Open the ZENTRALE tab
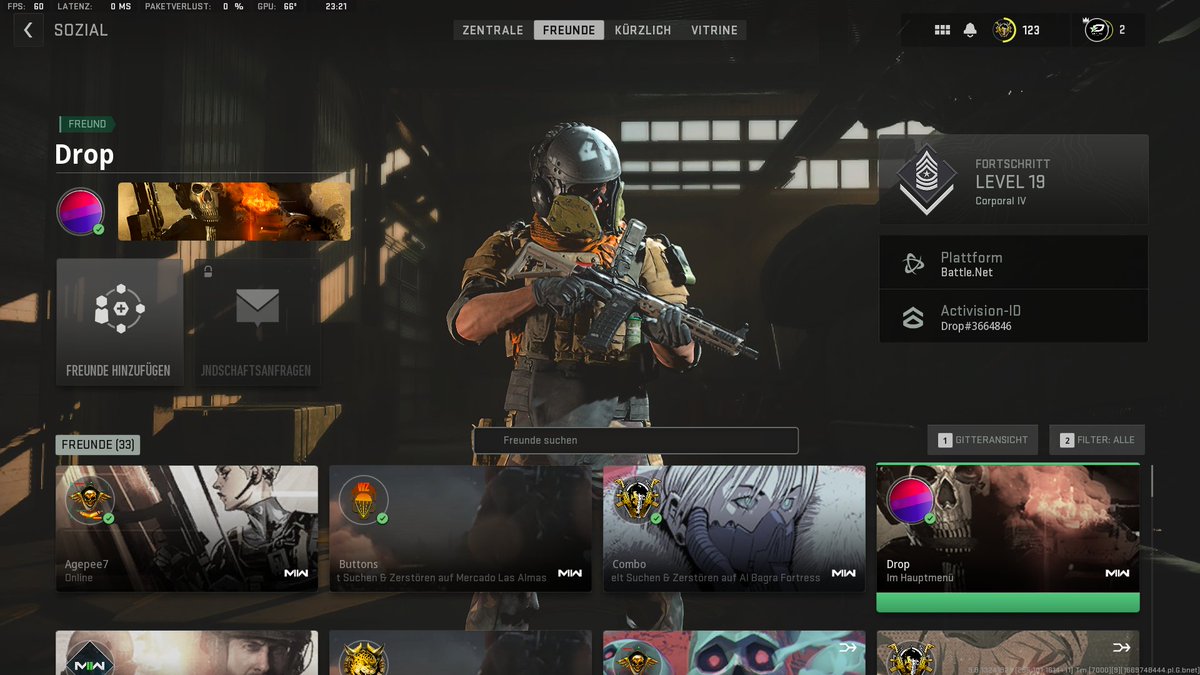This screenshot has height=675, width=1200. pyautogui.click(x=493, y=30)
